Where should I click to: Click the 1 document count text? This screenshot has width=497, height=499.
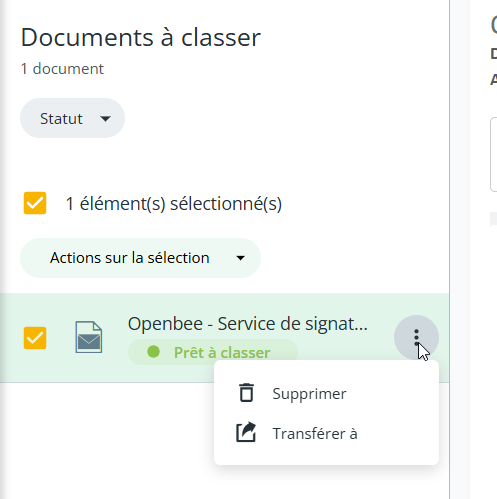62,69
